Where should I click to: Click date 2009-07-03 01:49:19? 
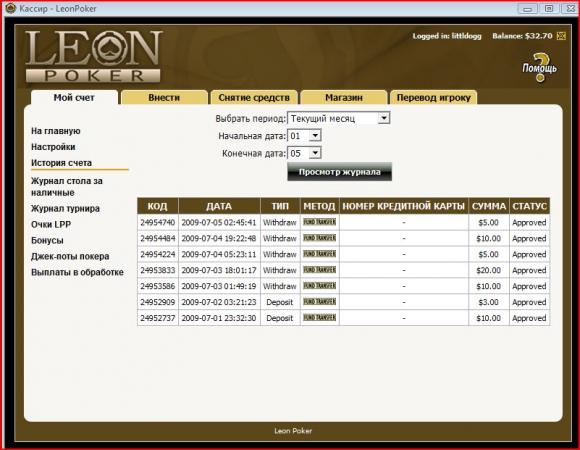pos(219,286)
